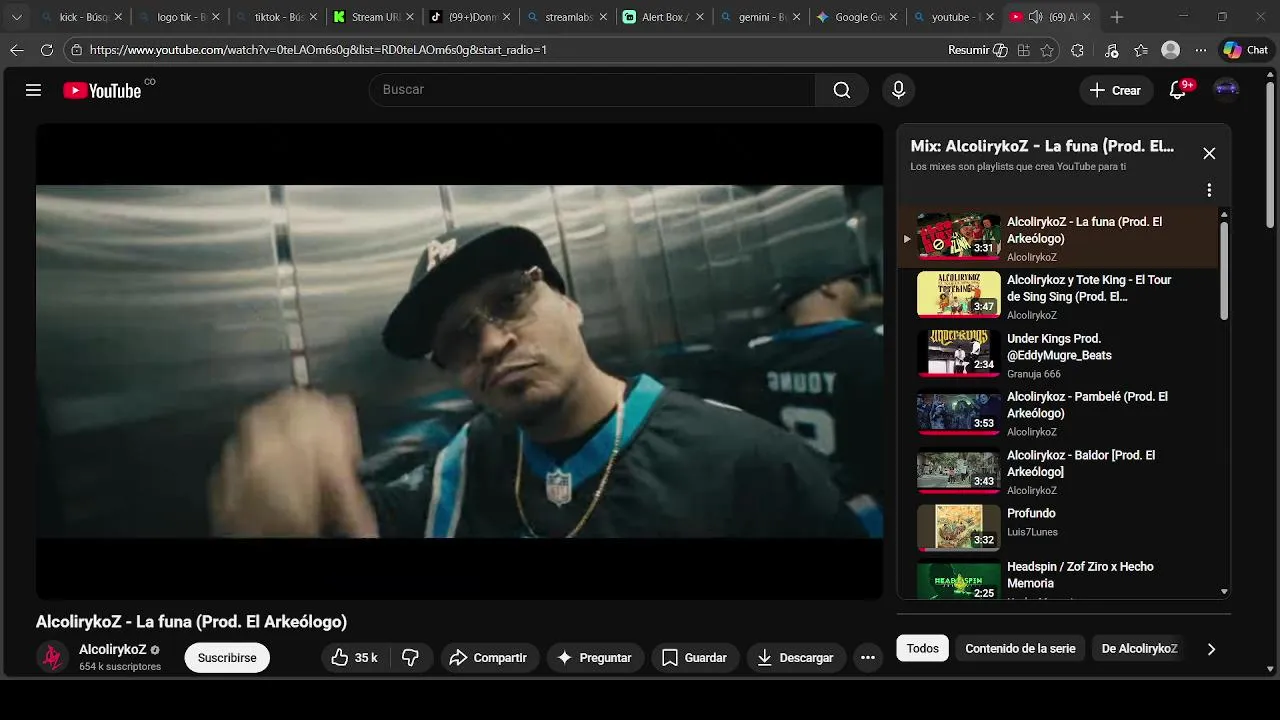
Task: Go to the YouTube home logo
Action: pyautogui.click(x=103, y=90)
